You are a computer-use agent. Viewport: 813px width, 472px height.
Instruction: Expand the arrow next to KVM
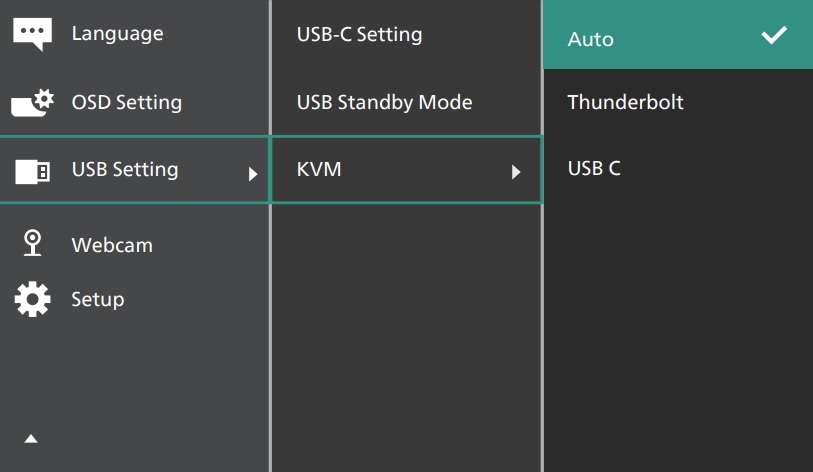(x=516, y=172)
